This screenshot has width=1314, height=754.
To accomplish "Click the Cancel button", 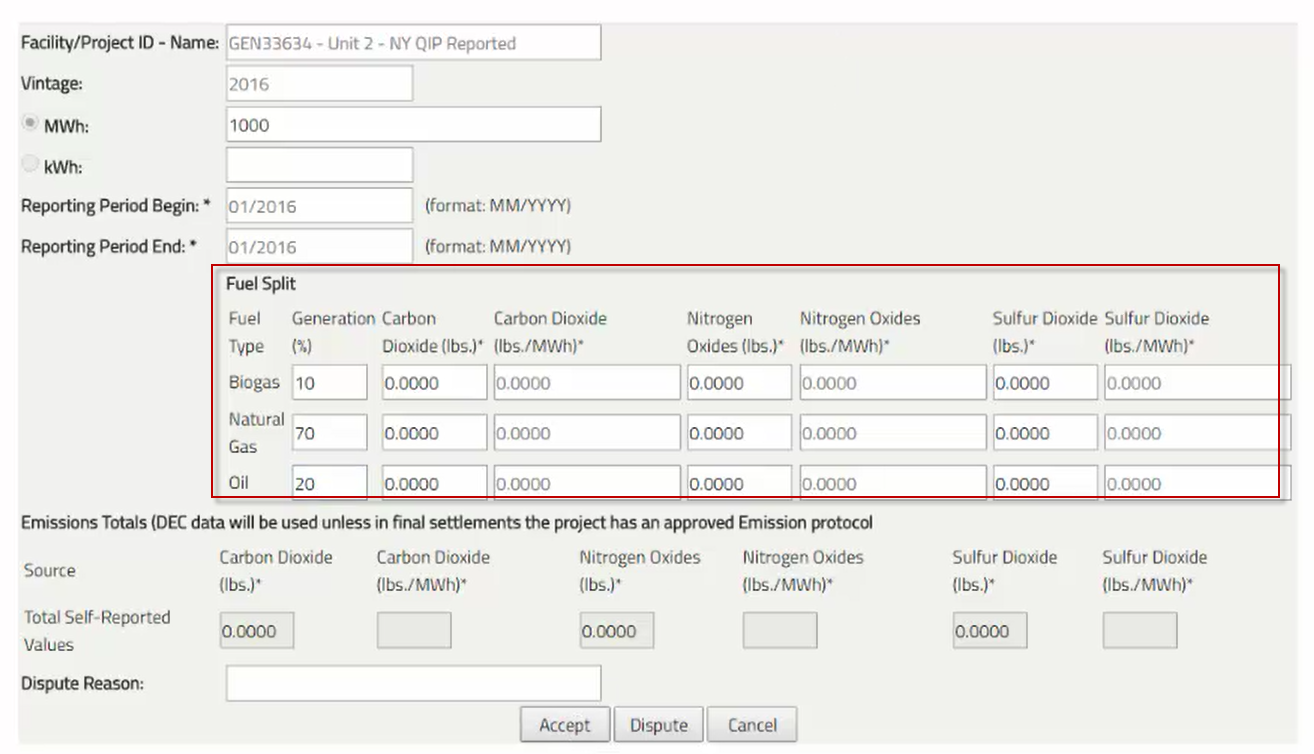I will pyautogui.click(x=751, y=725).
